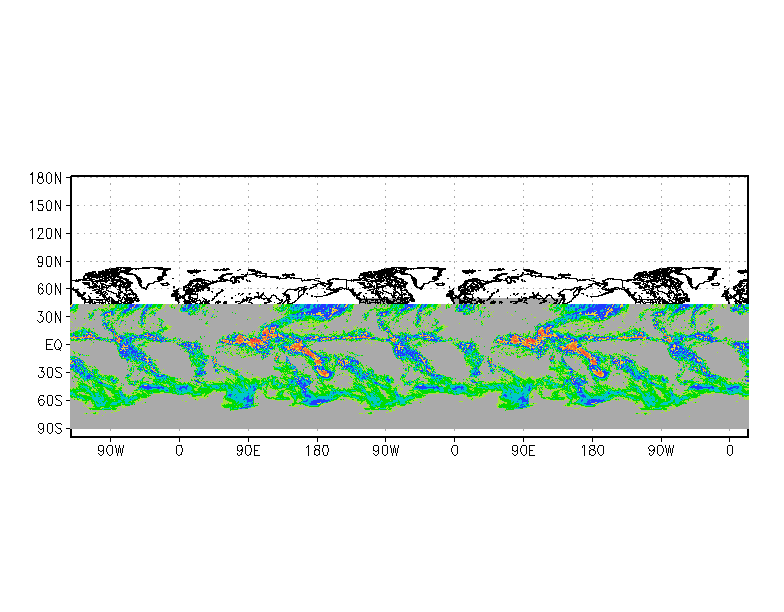The height and width of the screenshot is (612, 784).
Task: Click the leftmost 180 longitude label
Action: (x=317, y=451)
